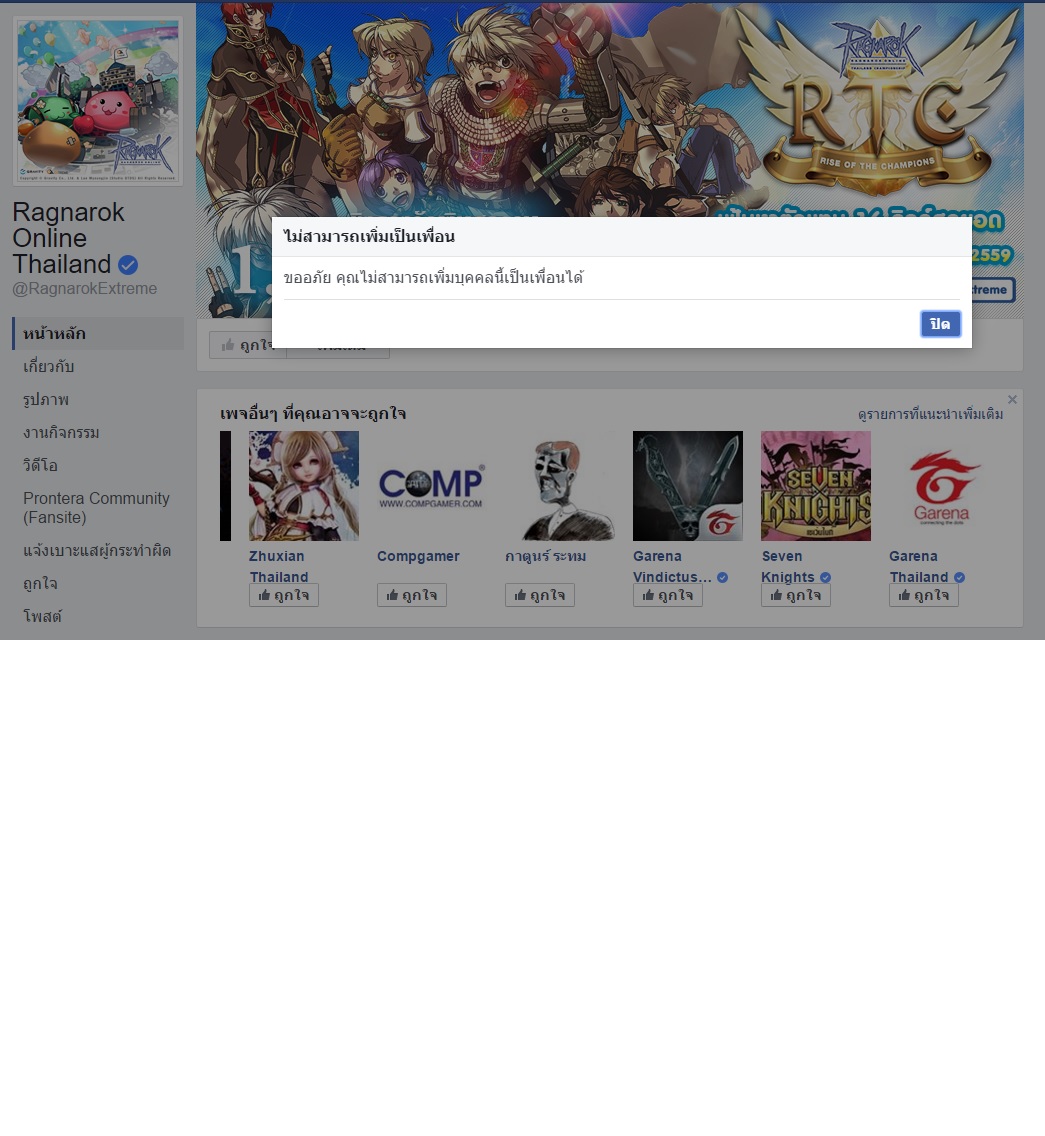Click the กาตูนร์ ระทม page name
This screenshot has height=1136, width=1045.
click(546, 556)
